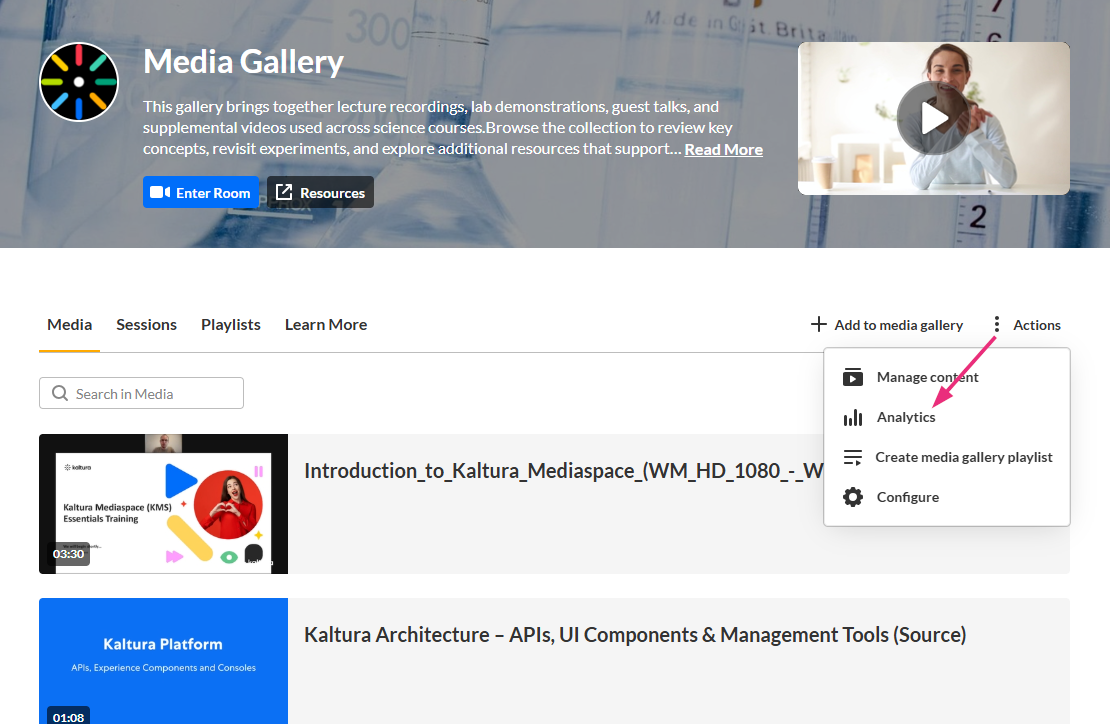
Task: Play the featured gallery video
Action: [x=933, y=118]
